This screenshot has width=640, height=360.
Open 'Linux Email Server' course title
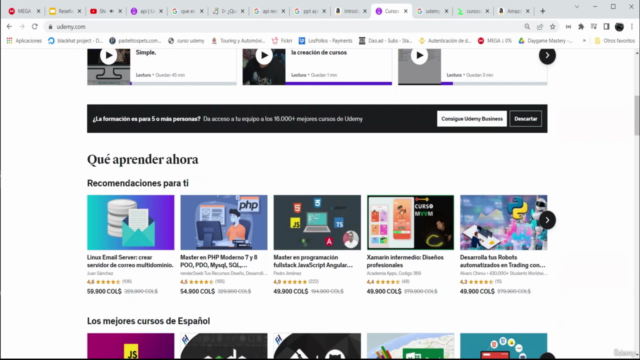click(130, 261)
